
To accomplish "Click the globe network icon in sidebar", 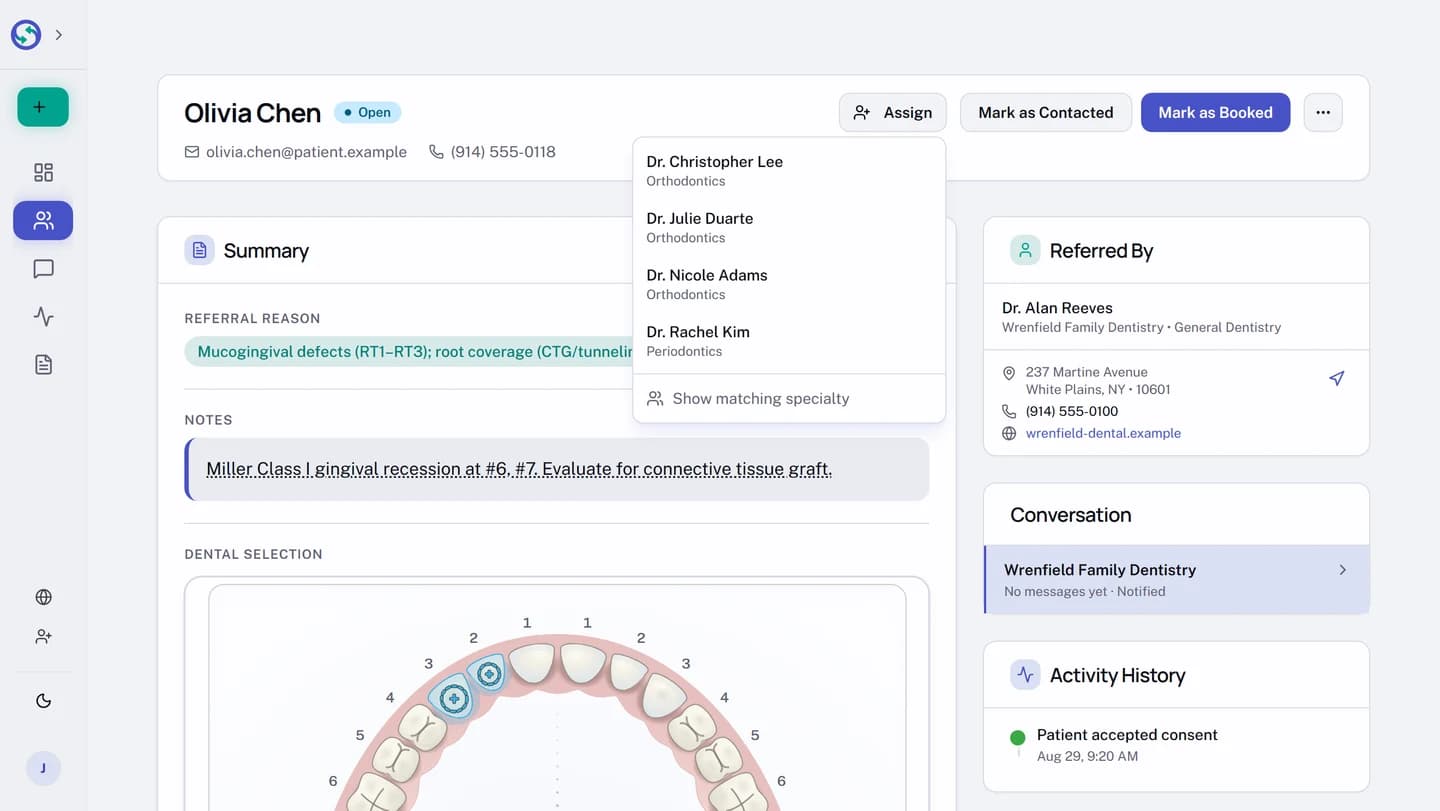I will [43, 597].
